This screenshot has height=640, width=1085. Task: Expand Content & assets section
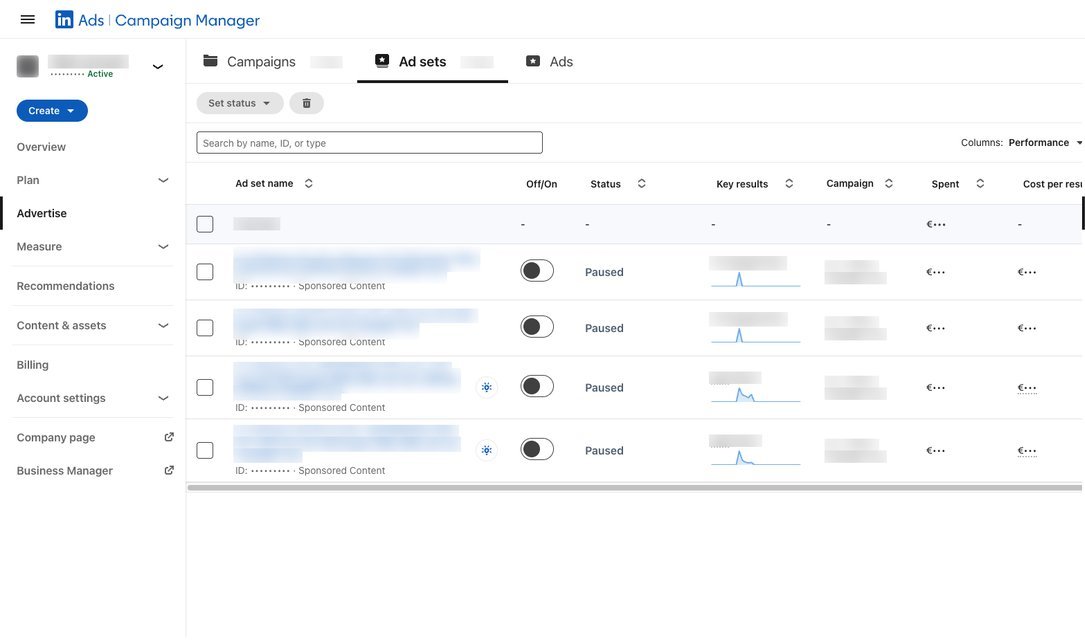click(x=163, y=325)
